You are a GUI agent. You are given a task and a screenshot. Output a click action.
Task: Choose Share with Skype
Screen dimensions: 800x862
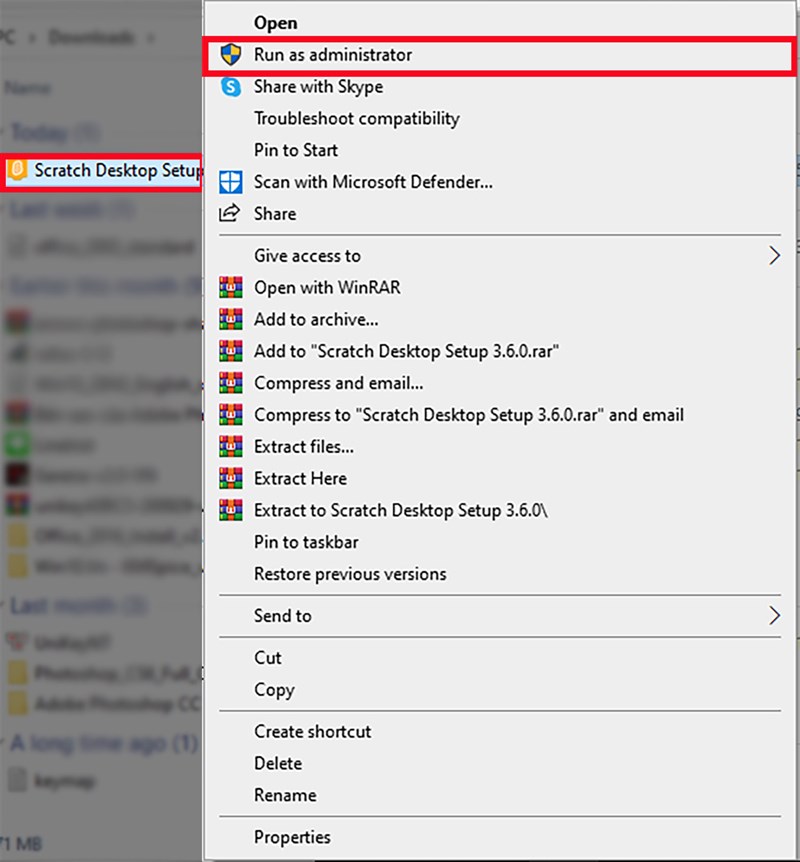coord(499,87)
